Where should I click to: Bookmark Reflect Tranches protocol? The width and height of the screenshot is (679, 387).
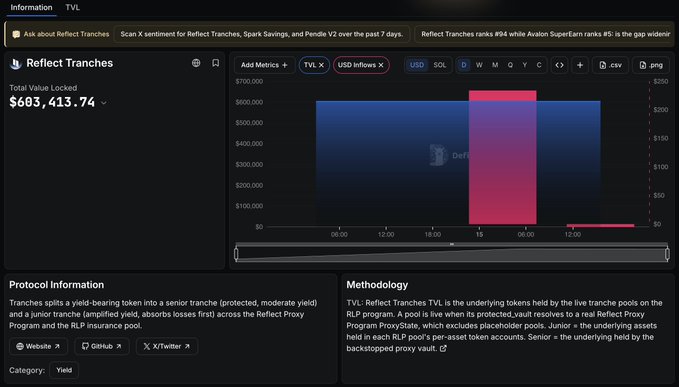[216, 63]
